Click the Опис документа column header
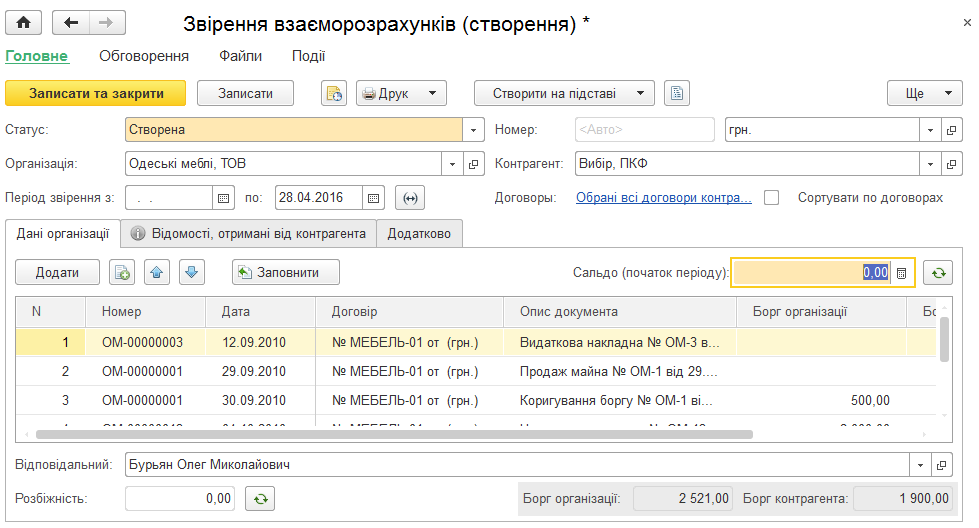The image size is (979, 528). tap(619, 311)
